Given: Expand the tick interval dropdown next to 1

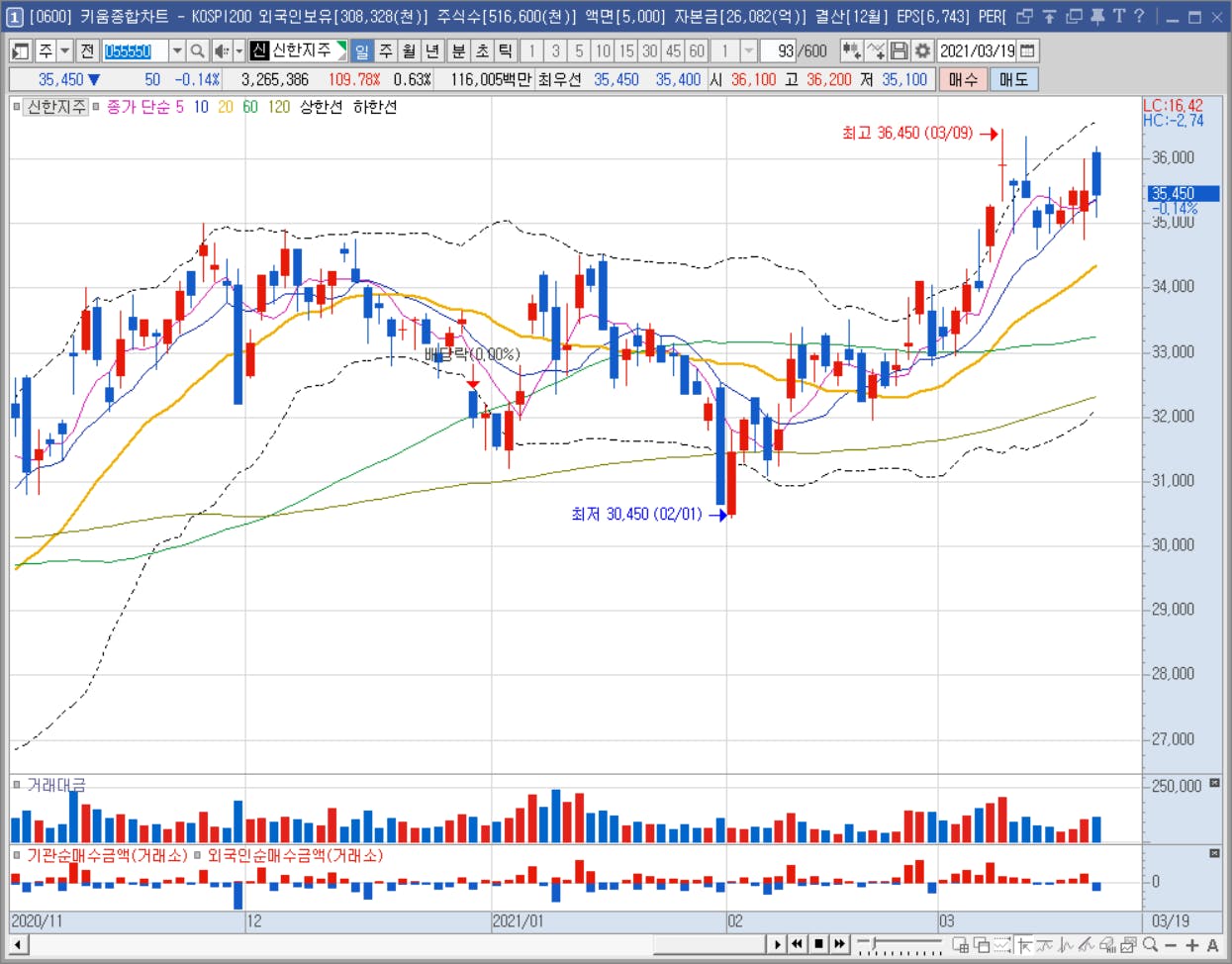Looking at the screenshot, I should (x=749, y=50).
